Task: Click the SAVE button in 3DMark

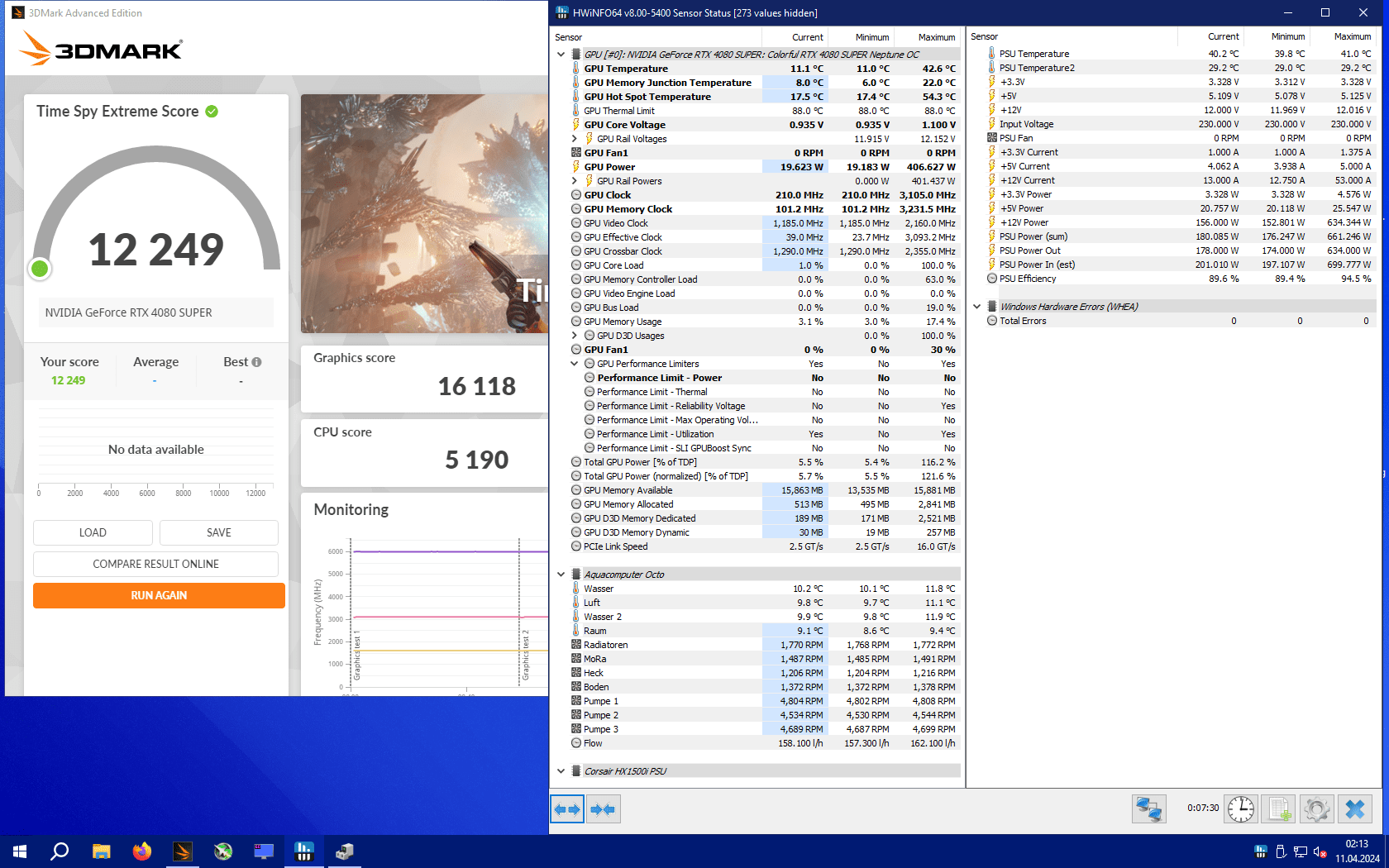Action: click(219, 532)
